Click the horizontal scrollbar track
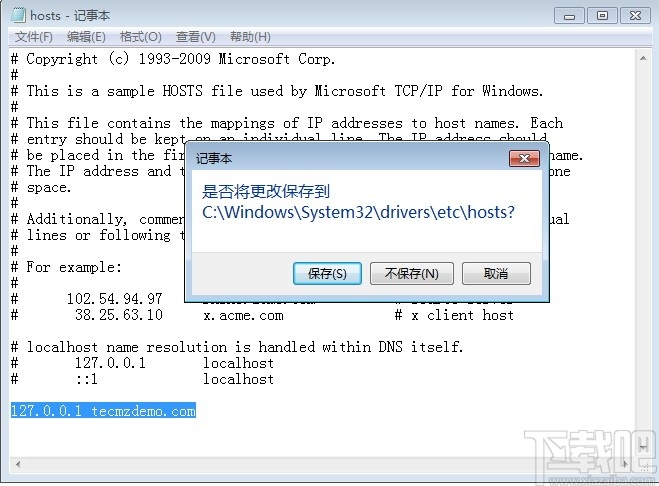 click(x=322, y=464)
